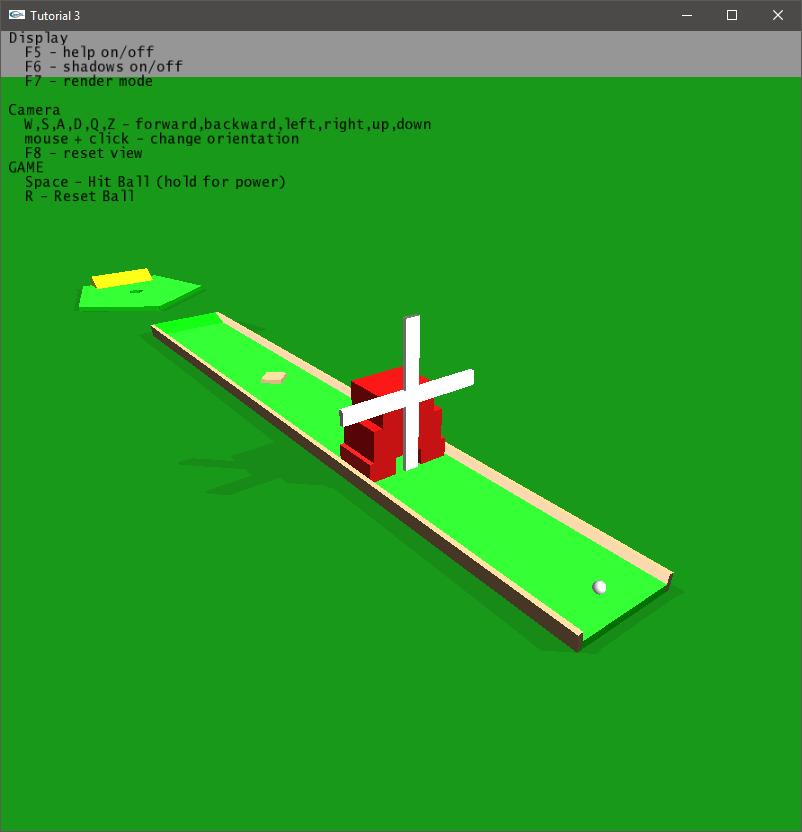Viewport: 802px width, 832px height.
Task: Click the hole on the distant green platform
Action: (136, 291)
